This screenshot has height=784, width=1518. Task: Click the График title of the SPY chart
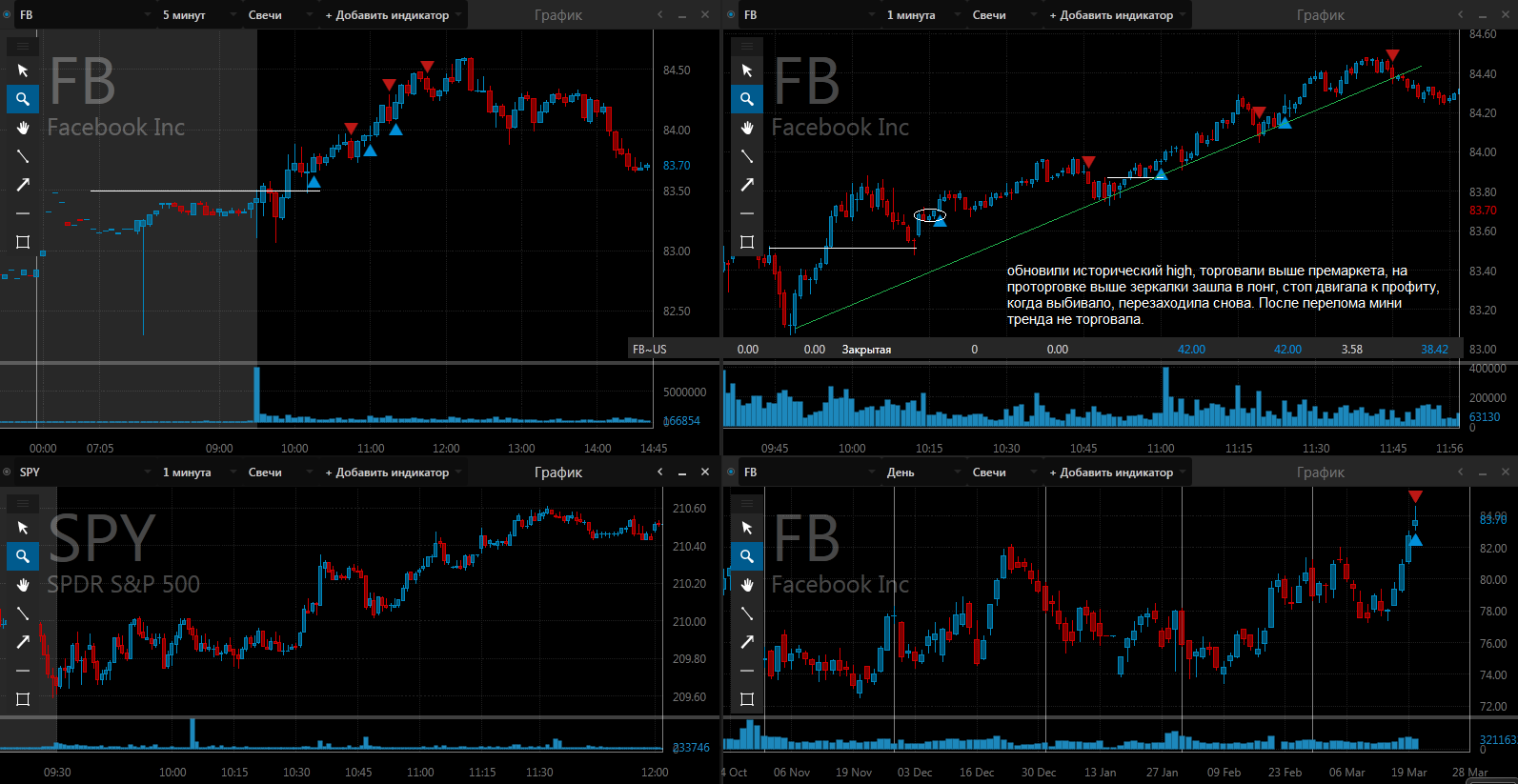tap(558, 472)
